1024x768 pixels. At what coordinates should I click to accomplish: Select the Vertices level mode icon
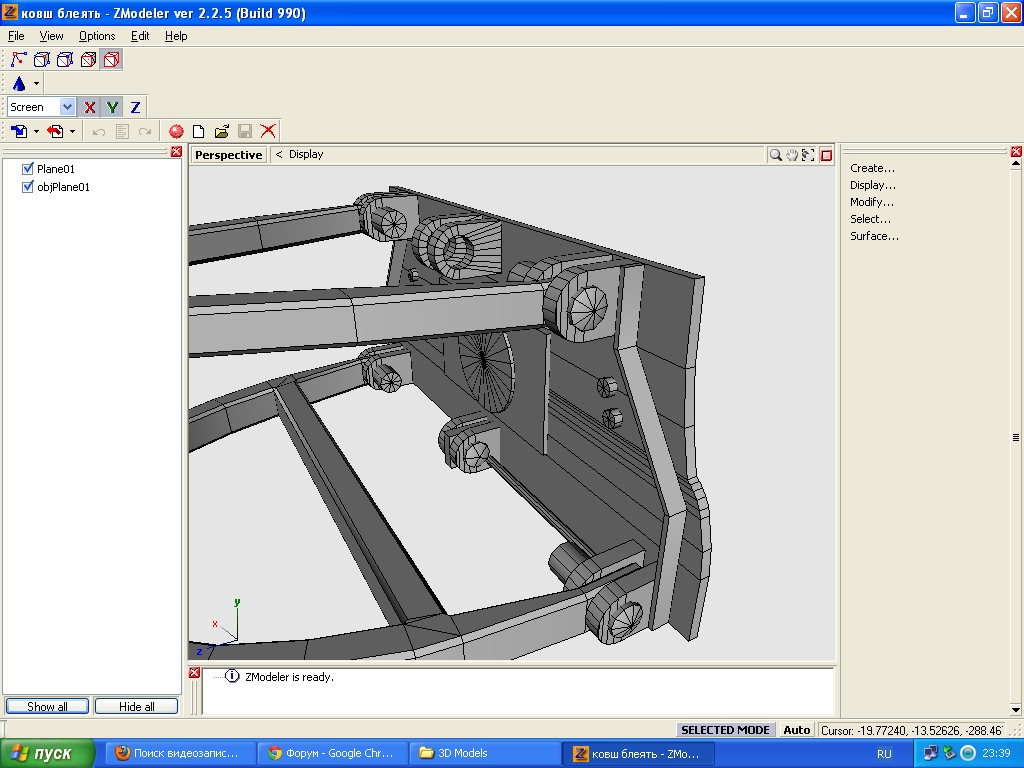click(18, 60)
